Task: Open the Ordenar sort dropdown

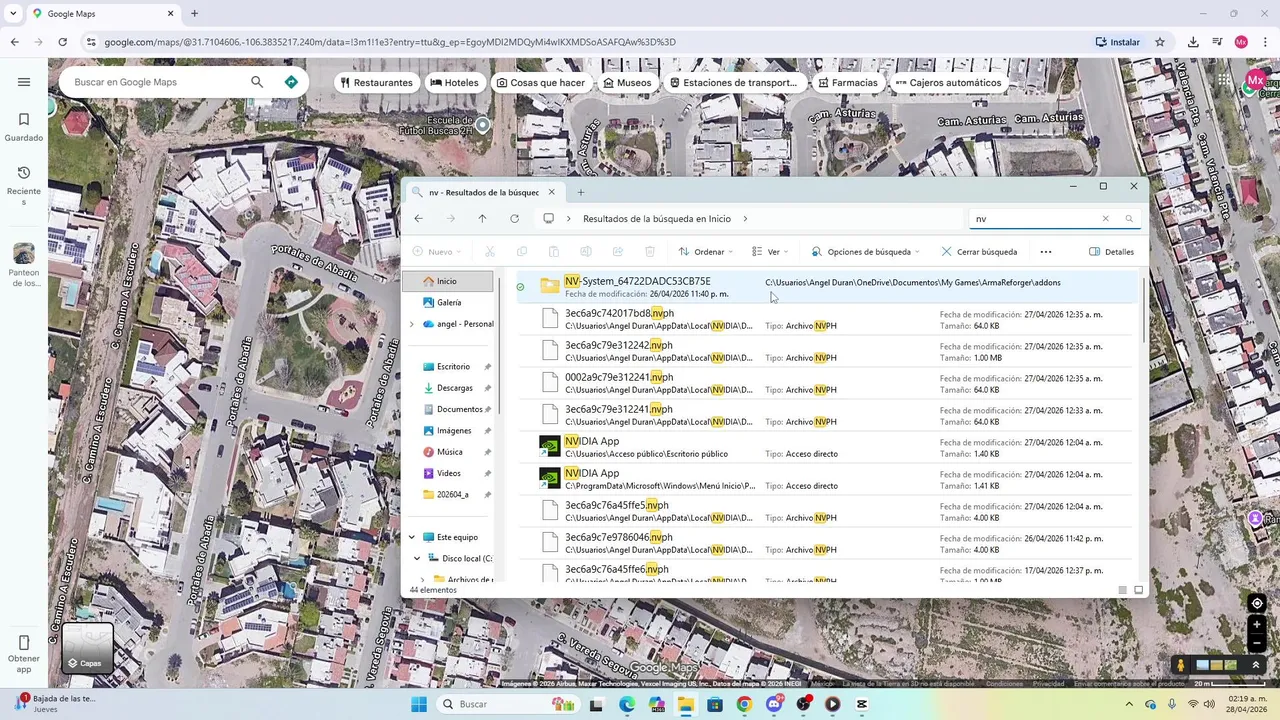Action: pos(706,252)
